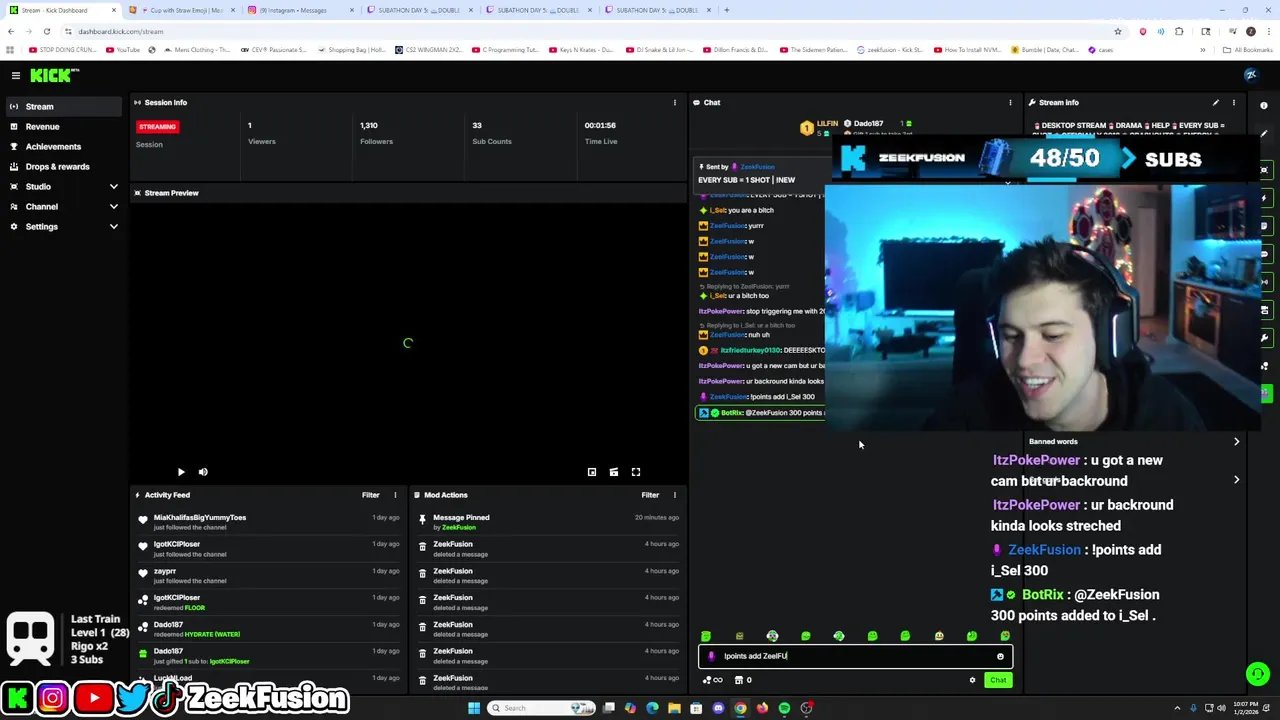Toggle stream preview volume mute
Viewport: 1280px width, 720px height.
click(203, 472)
